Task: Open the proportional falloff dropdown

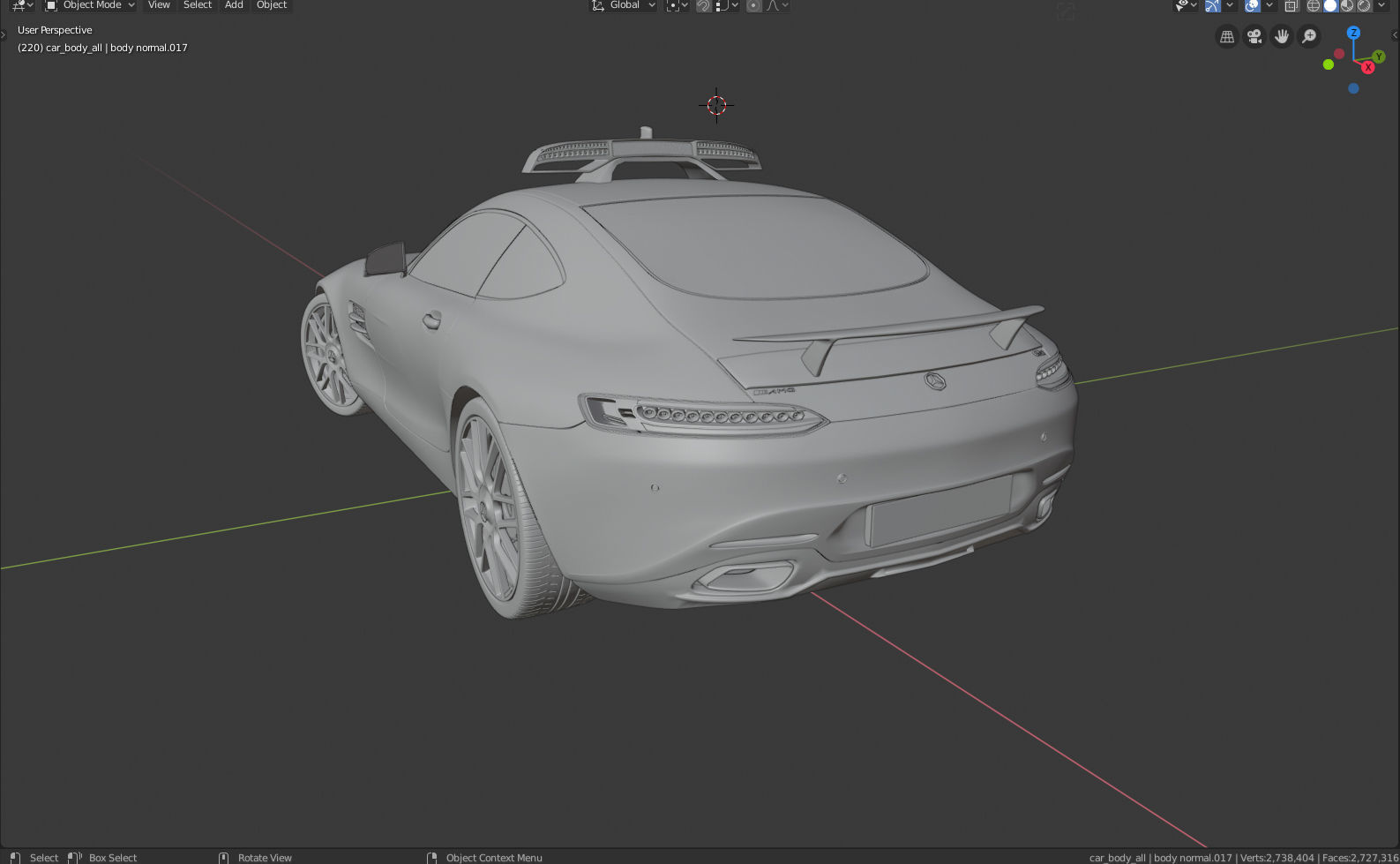Action: (x=777, y=5)
